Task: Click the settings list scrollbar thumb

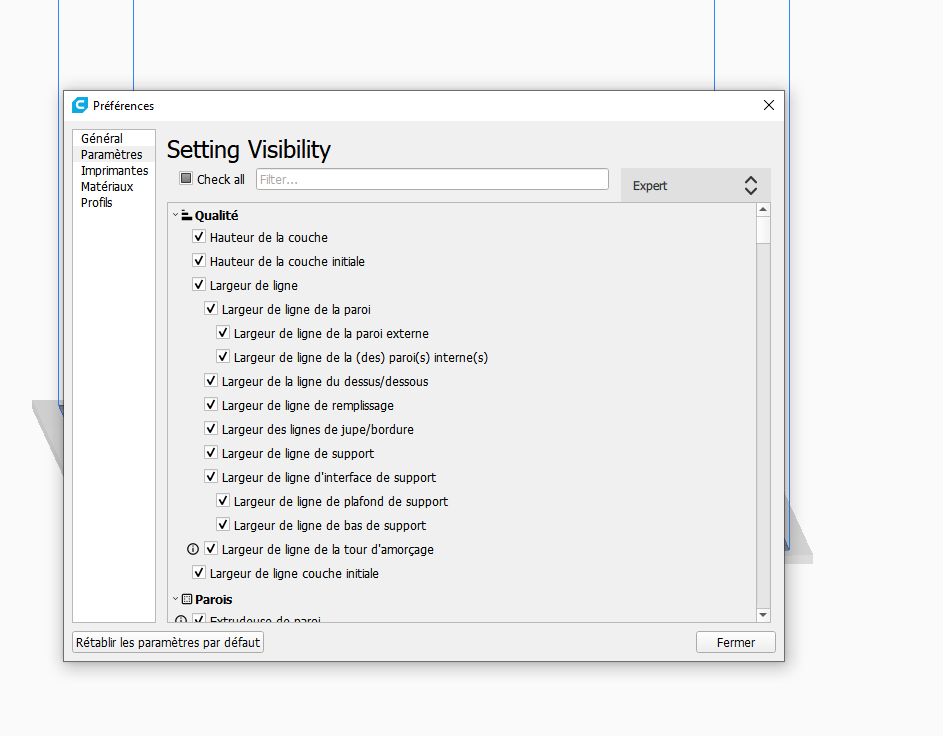Action: click(x=763, y=230)
